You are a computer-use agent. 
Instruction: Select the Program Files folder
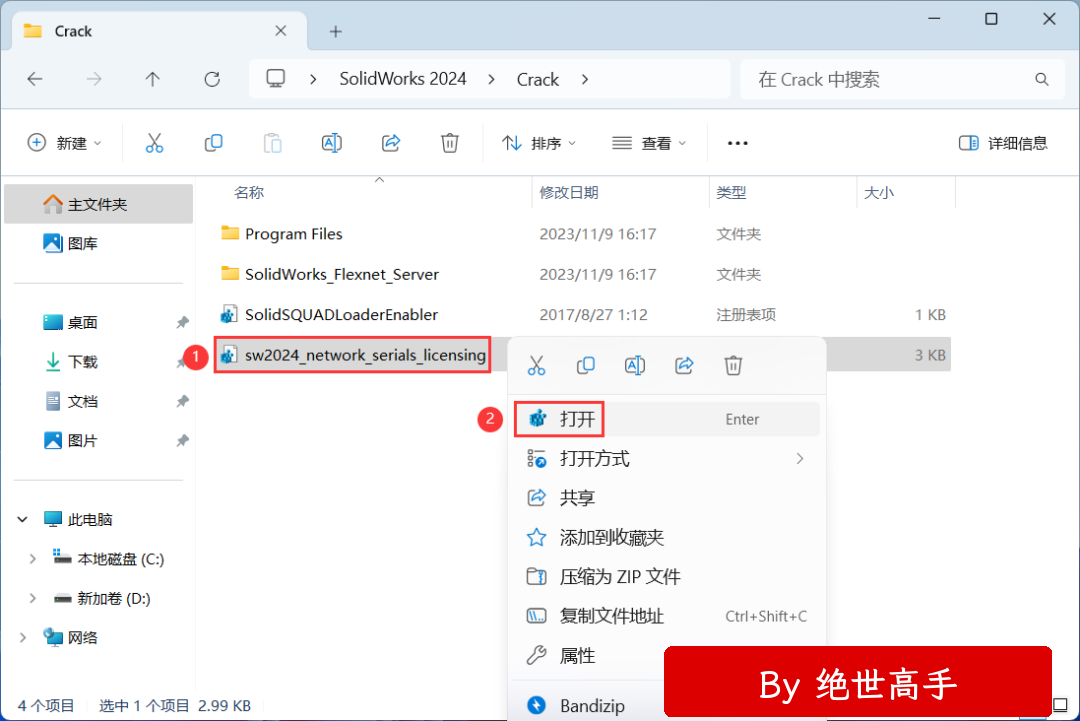(293, 234)
